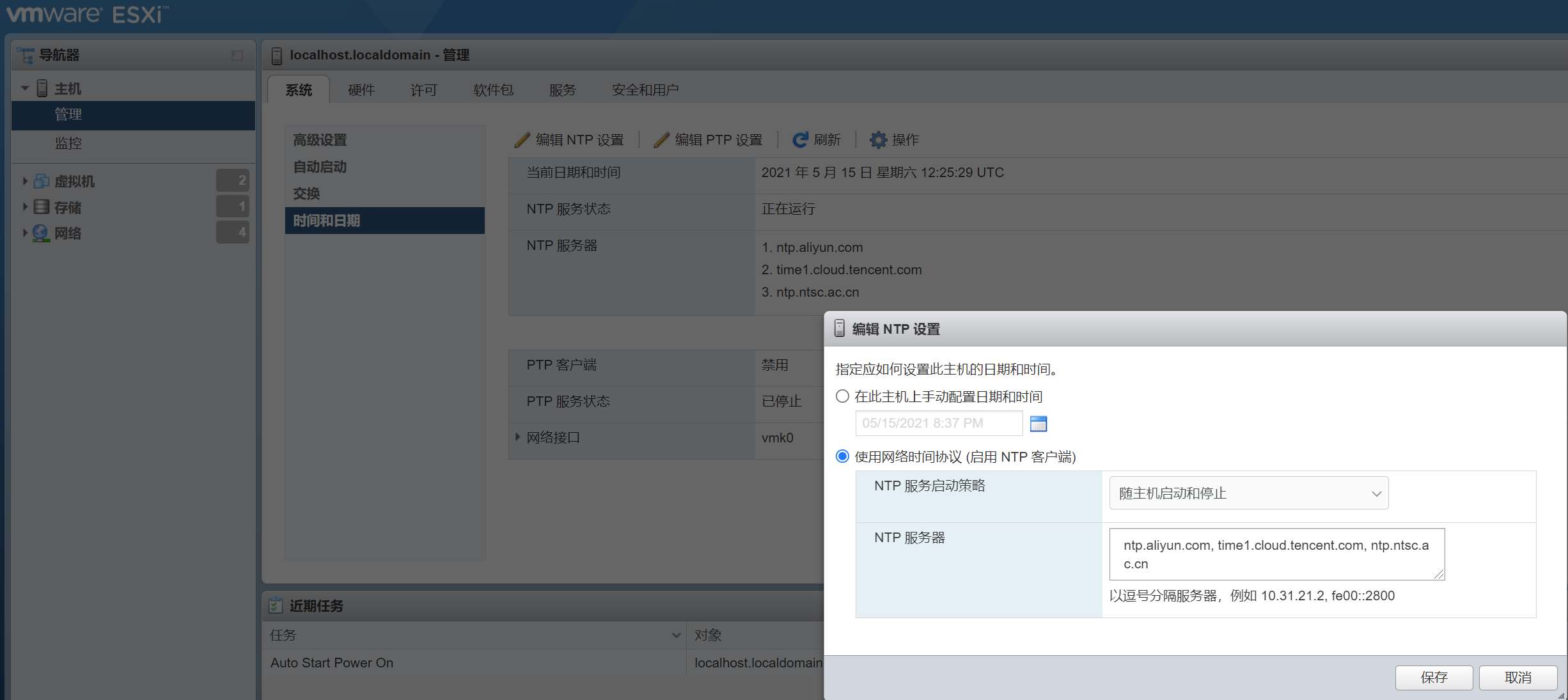Click the manual date time input field
The image size is (1568, 700).
point(939,423)
